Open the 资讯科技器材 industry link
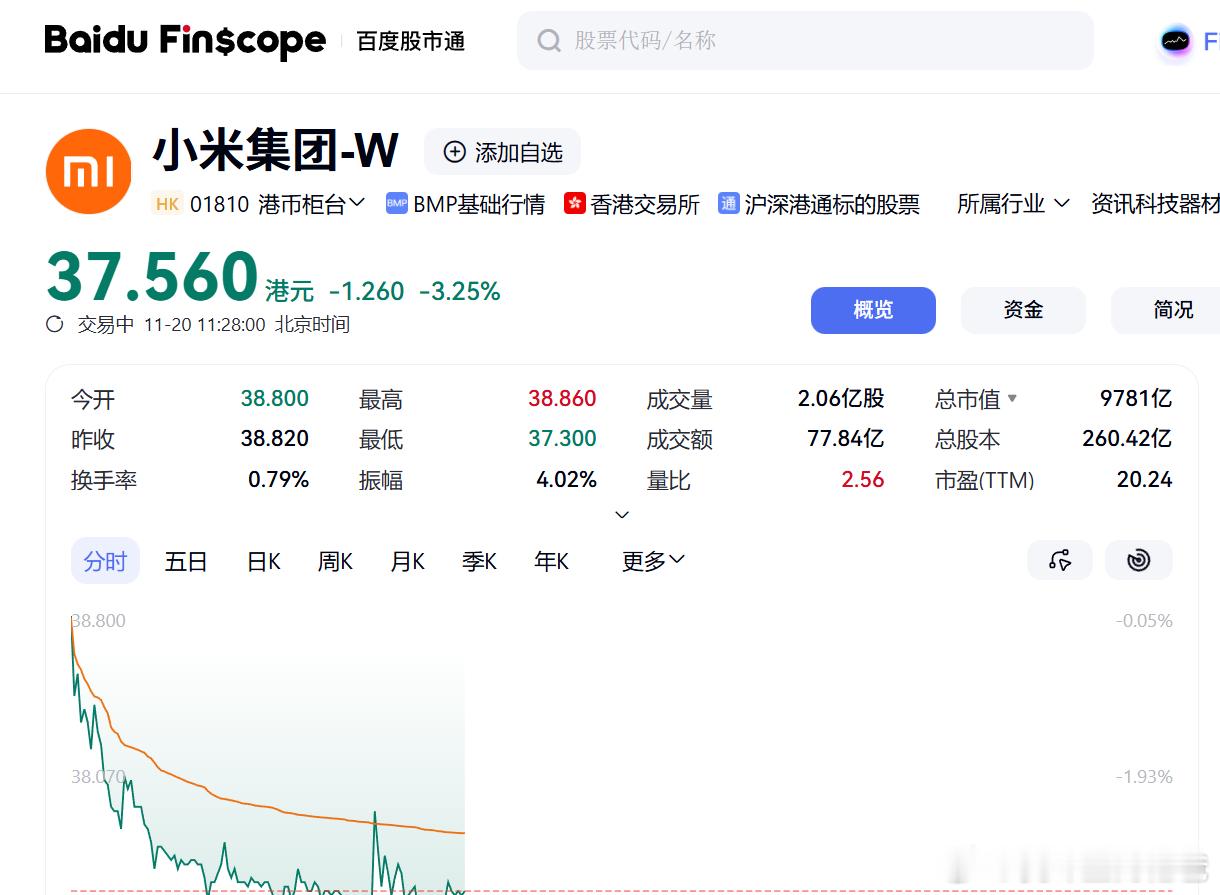 [1155, 204]
